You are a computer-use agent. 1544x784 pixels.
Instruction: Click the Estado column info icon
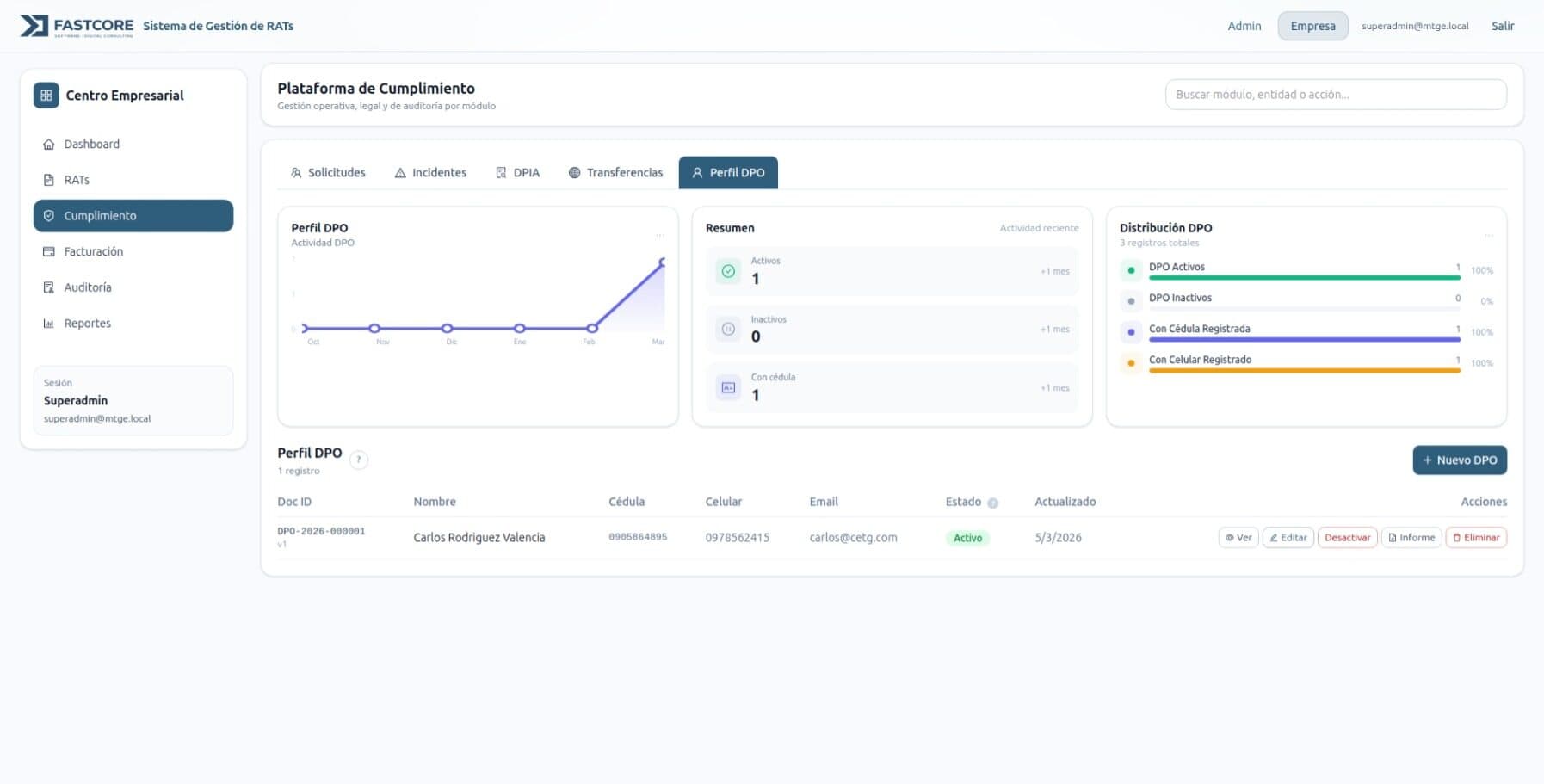tap(992, 503)
